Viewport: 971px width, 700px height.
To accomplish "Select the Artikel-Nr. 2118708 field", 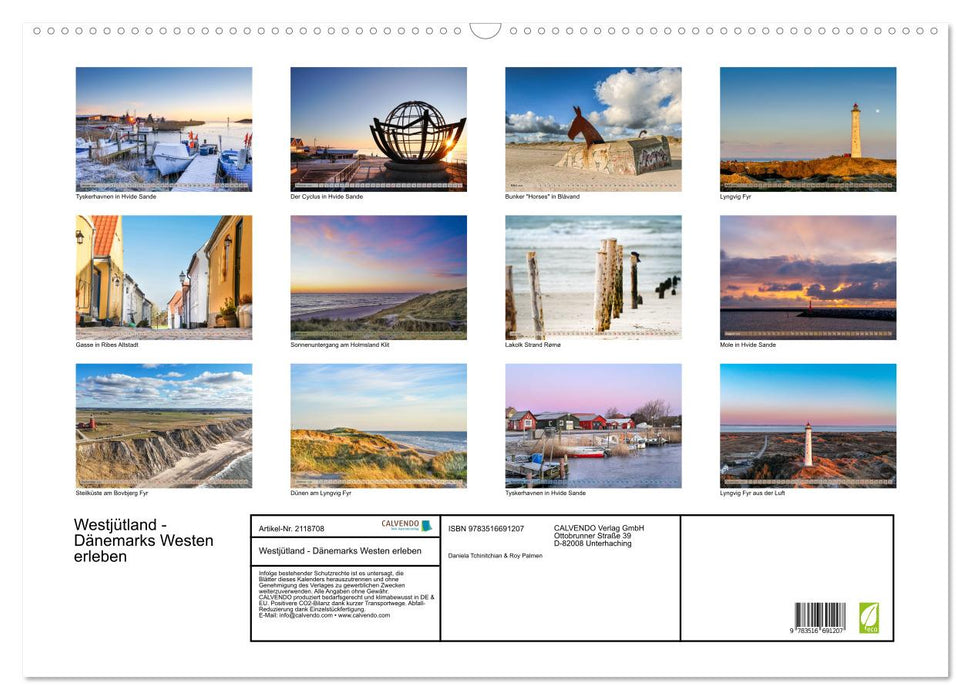I will [290, 528].
